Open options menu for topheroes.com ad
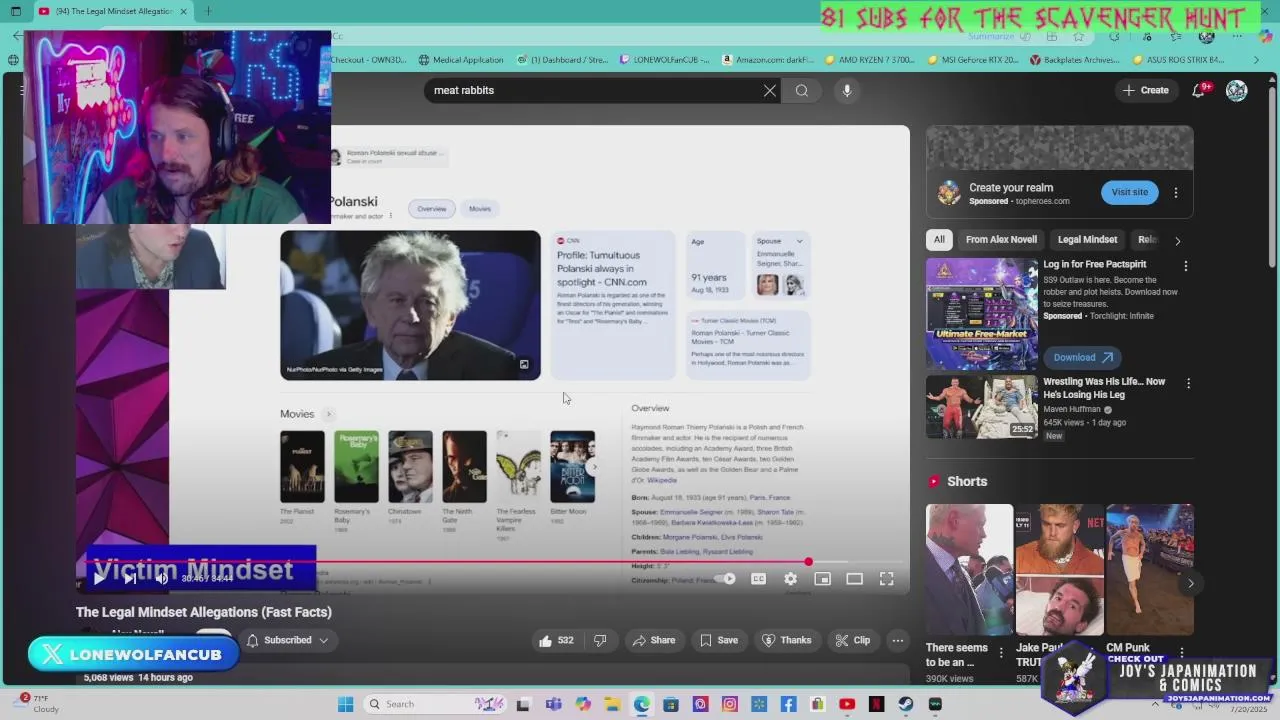Screen dimensions: 1280x720 (x=1176, y=192)
